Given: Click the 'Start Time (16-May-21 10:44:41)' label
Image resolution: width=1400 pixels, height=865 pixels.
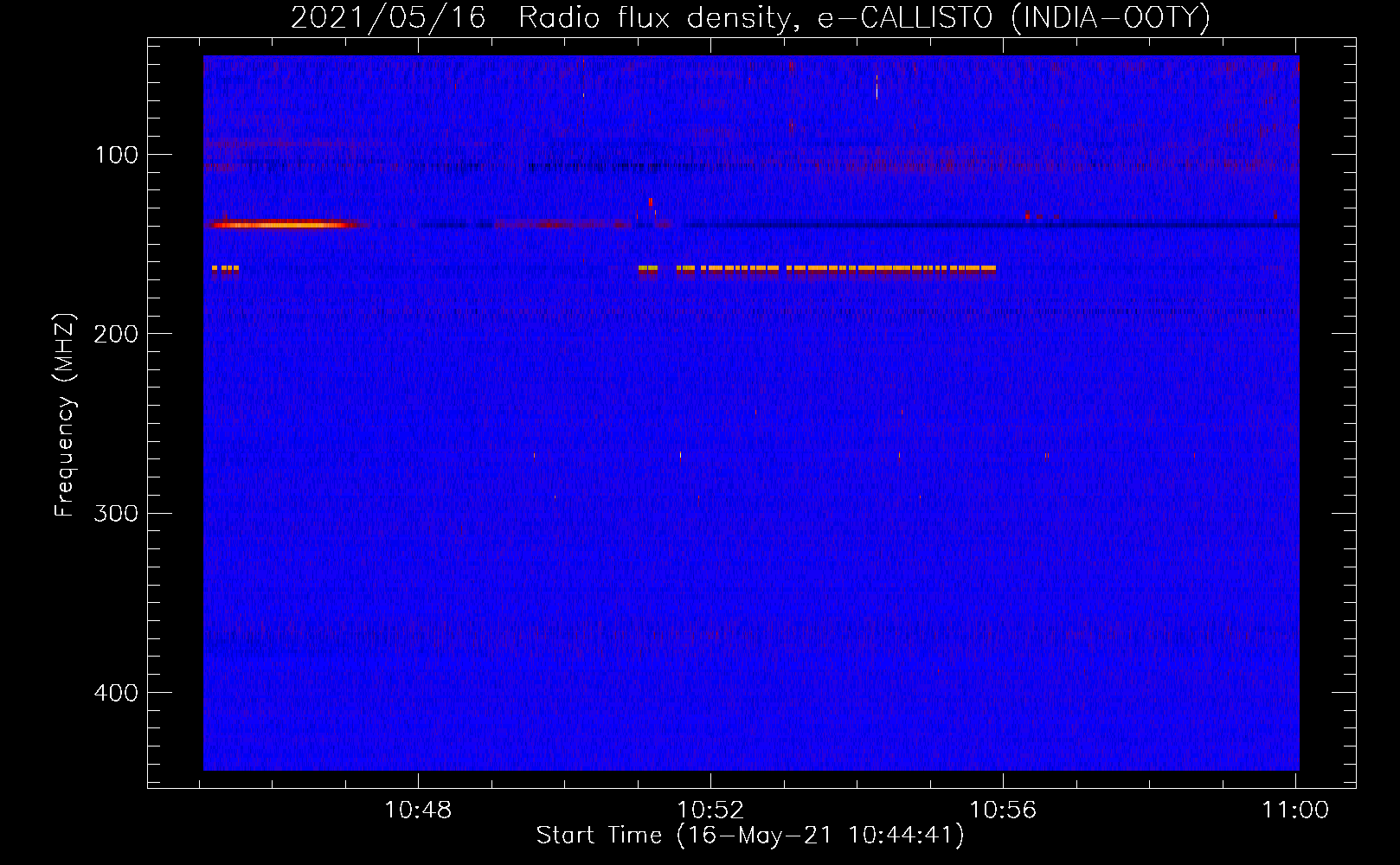Looking at the screenshot, I should (750, 836).
